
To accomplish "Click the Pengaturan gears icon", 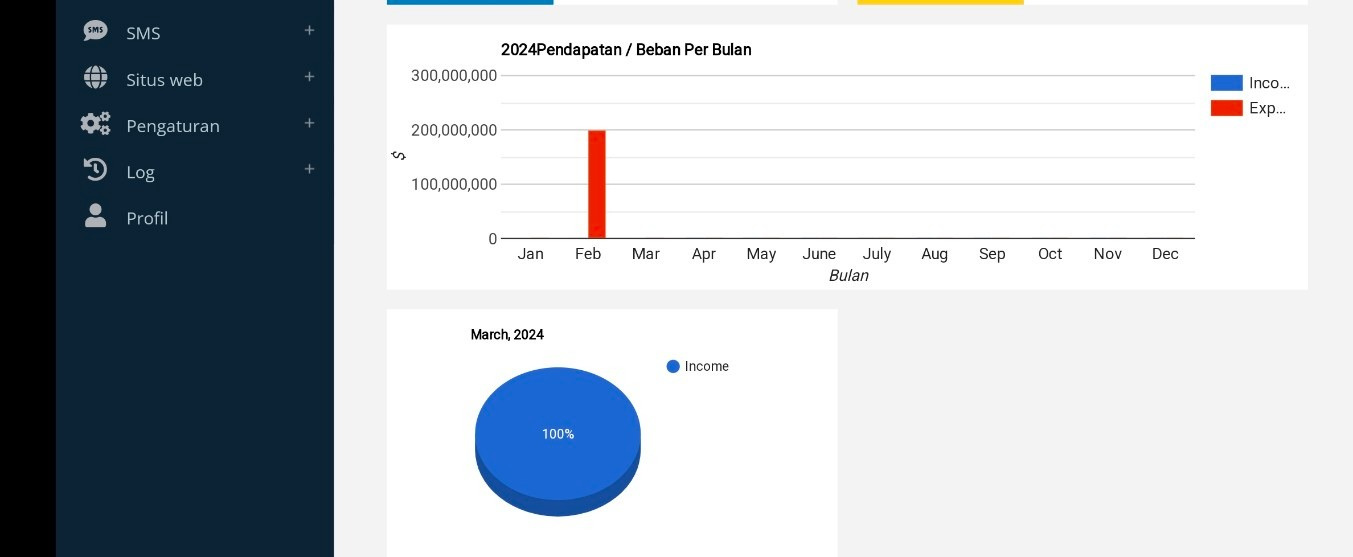I will (x=96, y=124).
